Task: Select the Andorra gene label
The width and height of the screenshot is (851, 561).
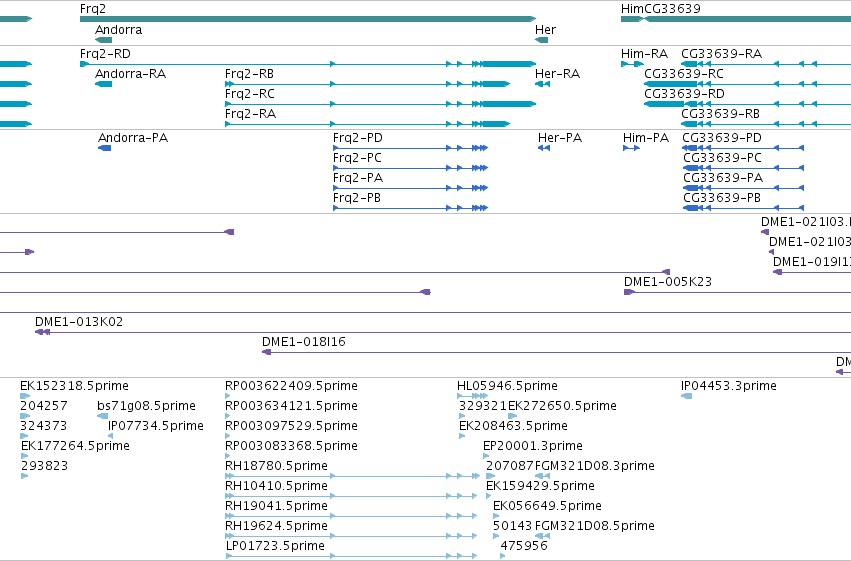Action: (x=118, y=30)
